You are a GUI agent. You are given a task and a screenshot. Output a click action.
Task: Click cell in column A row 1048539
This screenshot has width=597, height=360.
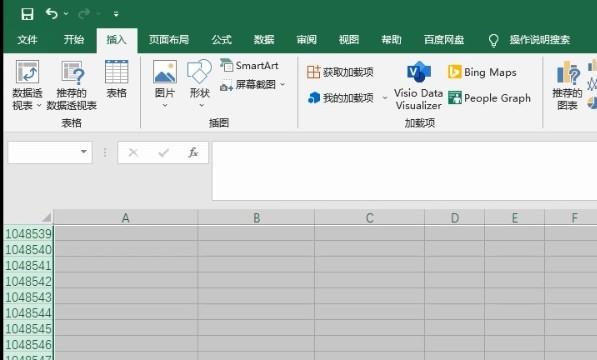pyautogui.click(x=126, y=233)
